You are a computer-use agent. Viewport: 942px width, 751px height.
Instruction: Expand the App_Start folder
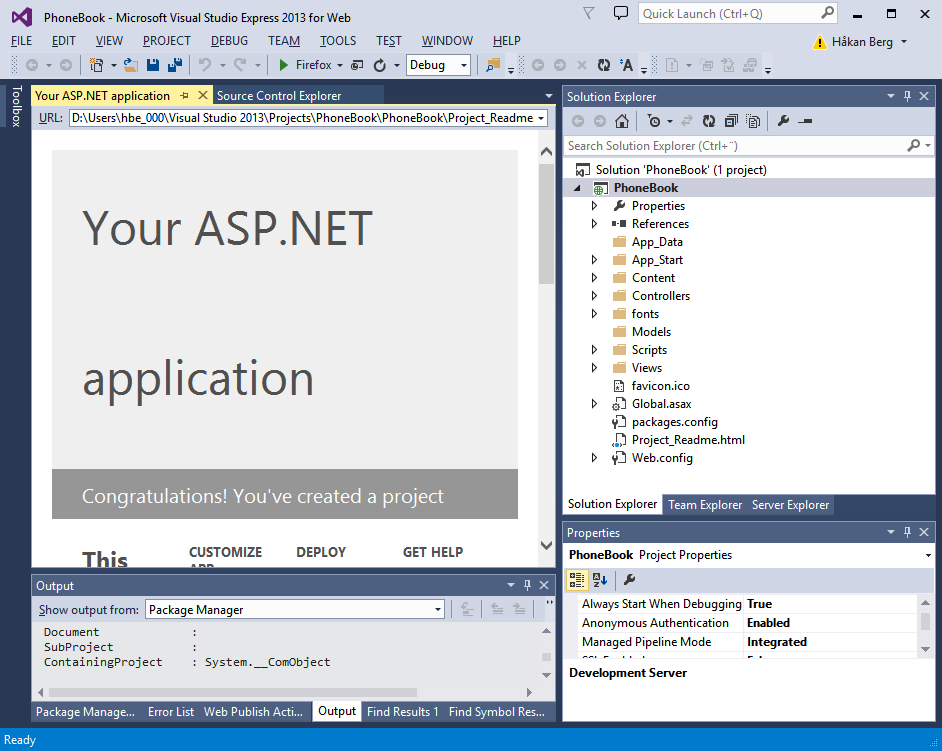click(594, 260)
